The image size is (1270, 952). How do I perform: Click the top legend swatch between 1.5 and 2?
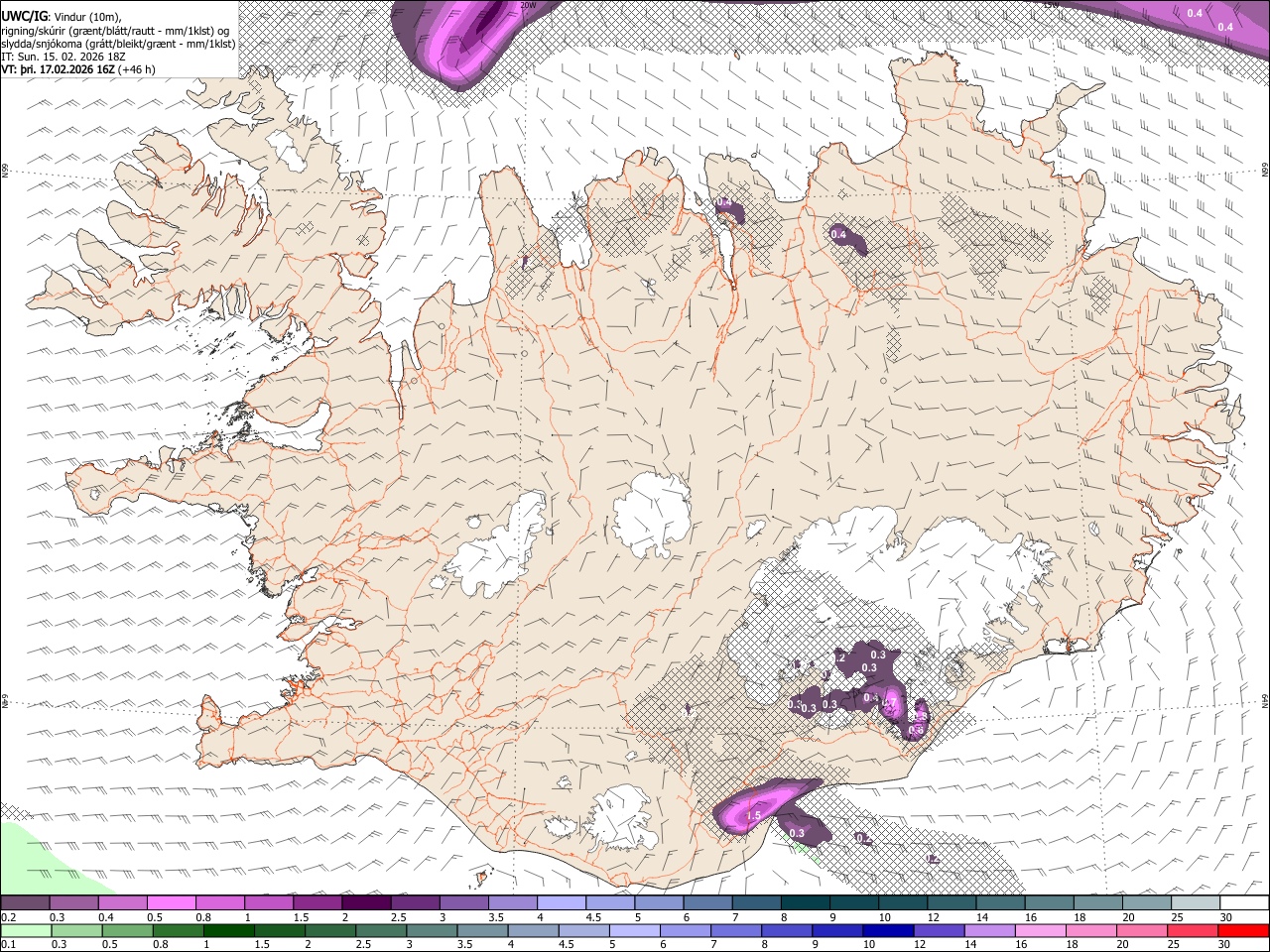(317, 903)
